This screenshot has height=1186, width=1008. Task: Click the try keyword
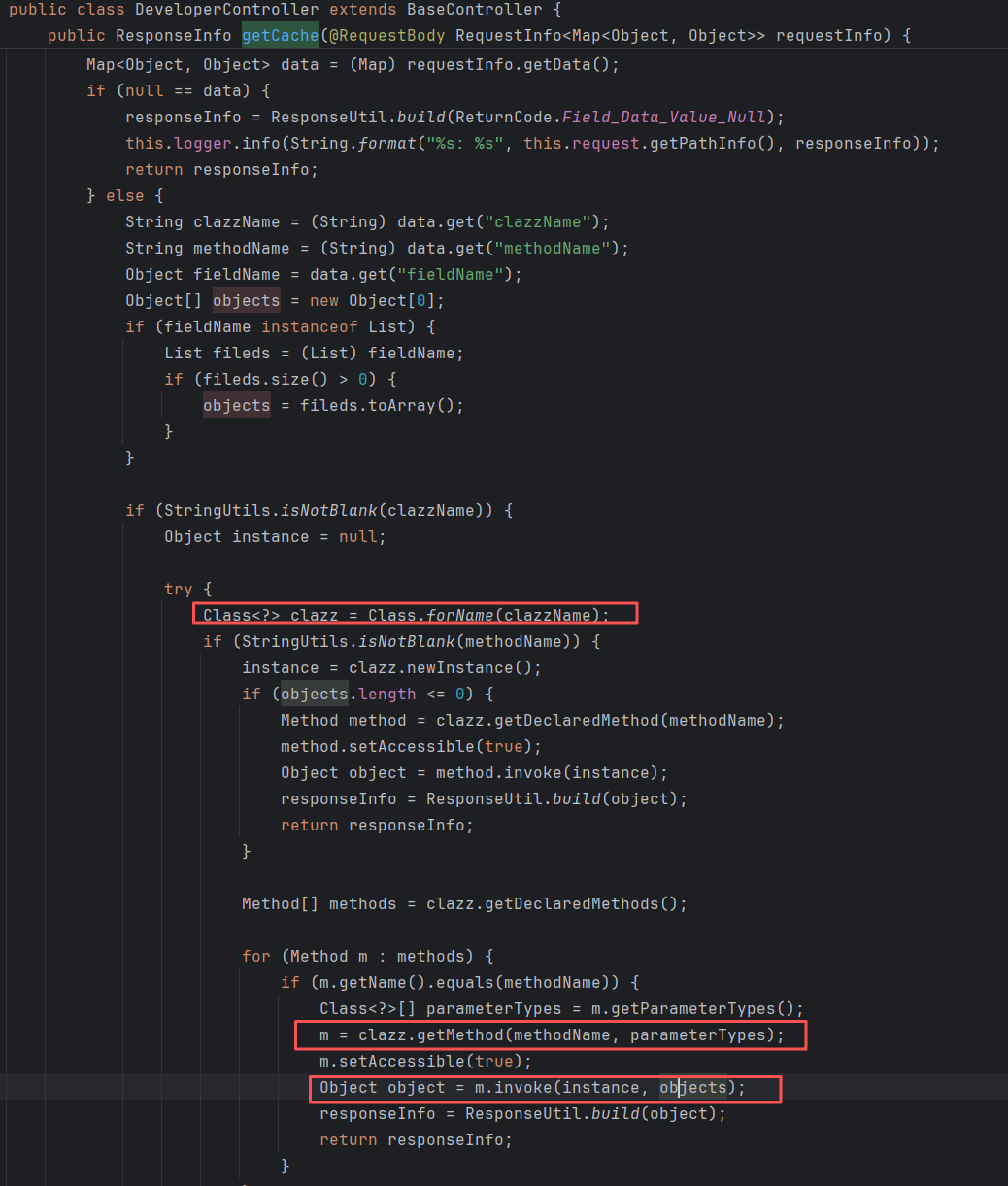coord(179,589)
